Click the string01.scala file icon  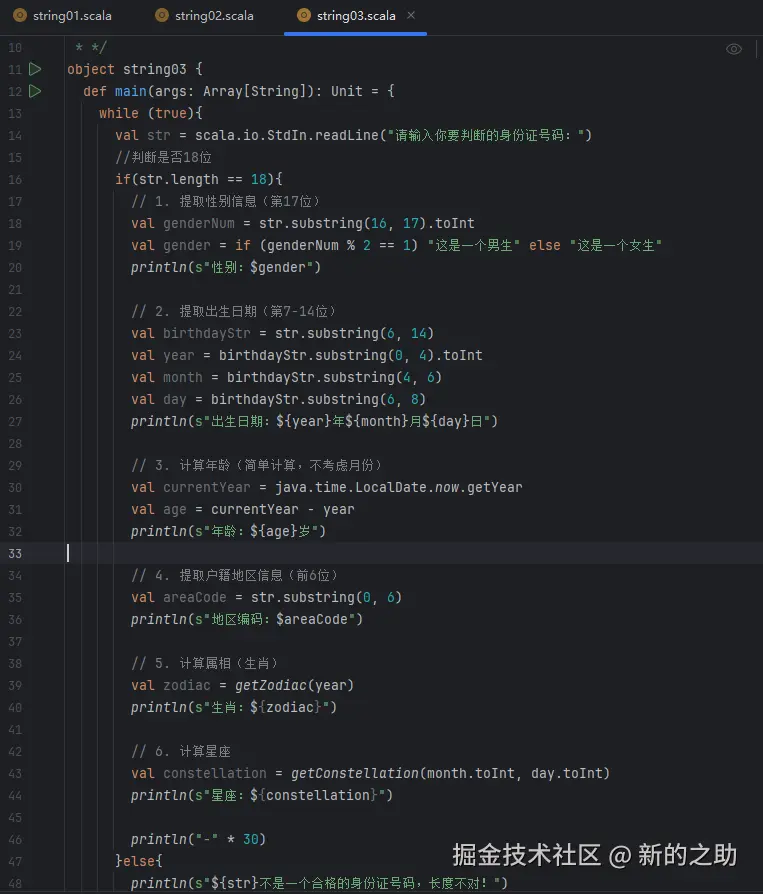[20, 15]
